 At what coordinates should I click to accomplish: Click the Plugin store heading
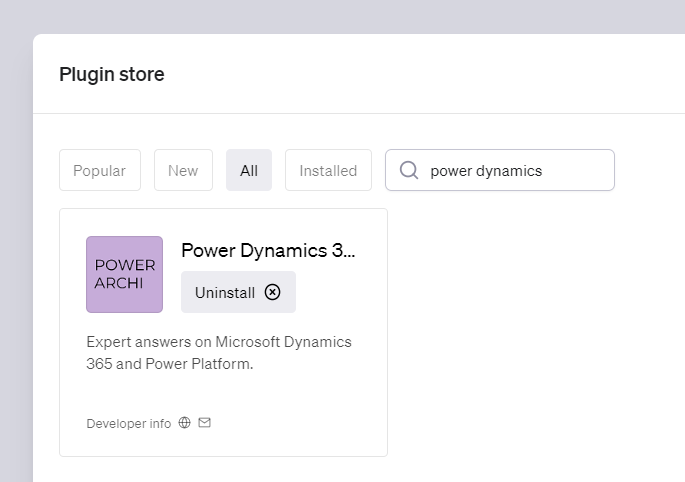112,74
